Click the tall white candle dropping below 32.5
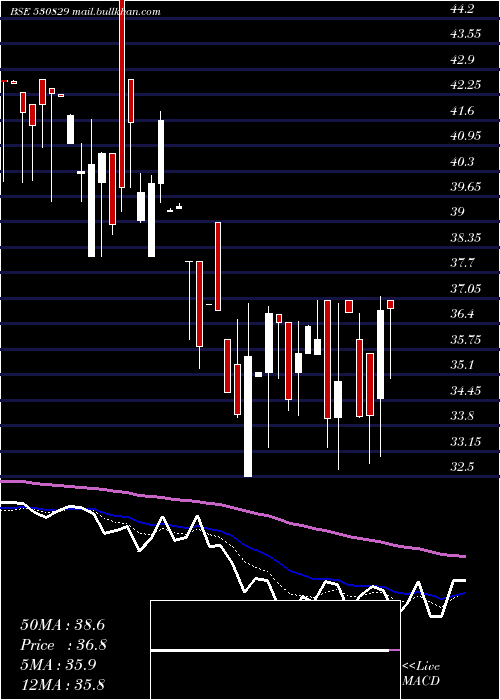Screen dimensions: 500x700 [x=248, y=416]
